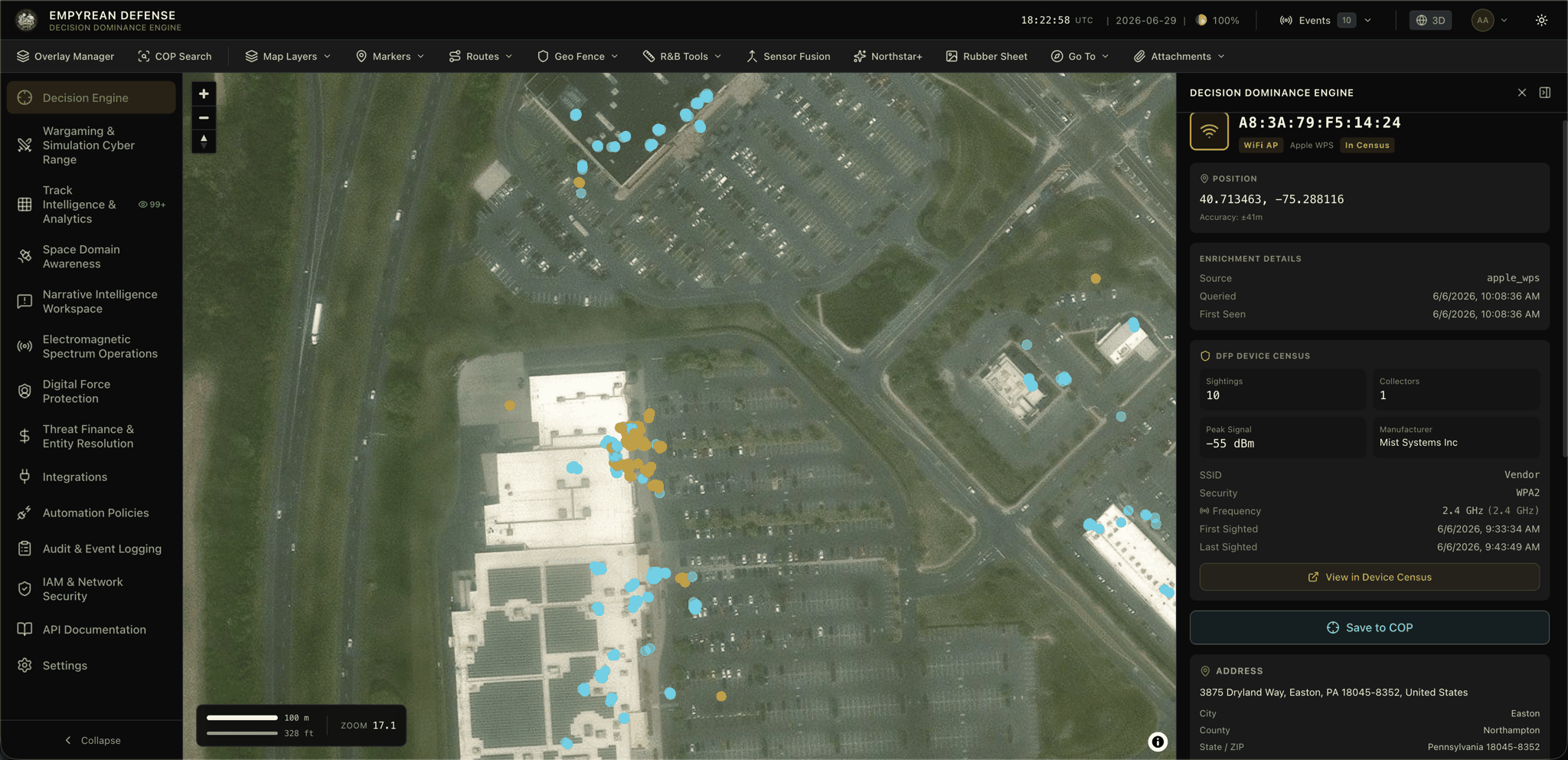Click the map scale bar
Screen dimensions: 1568x760
pyautogui.click(x=242, y=726)
